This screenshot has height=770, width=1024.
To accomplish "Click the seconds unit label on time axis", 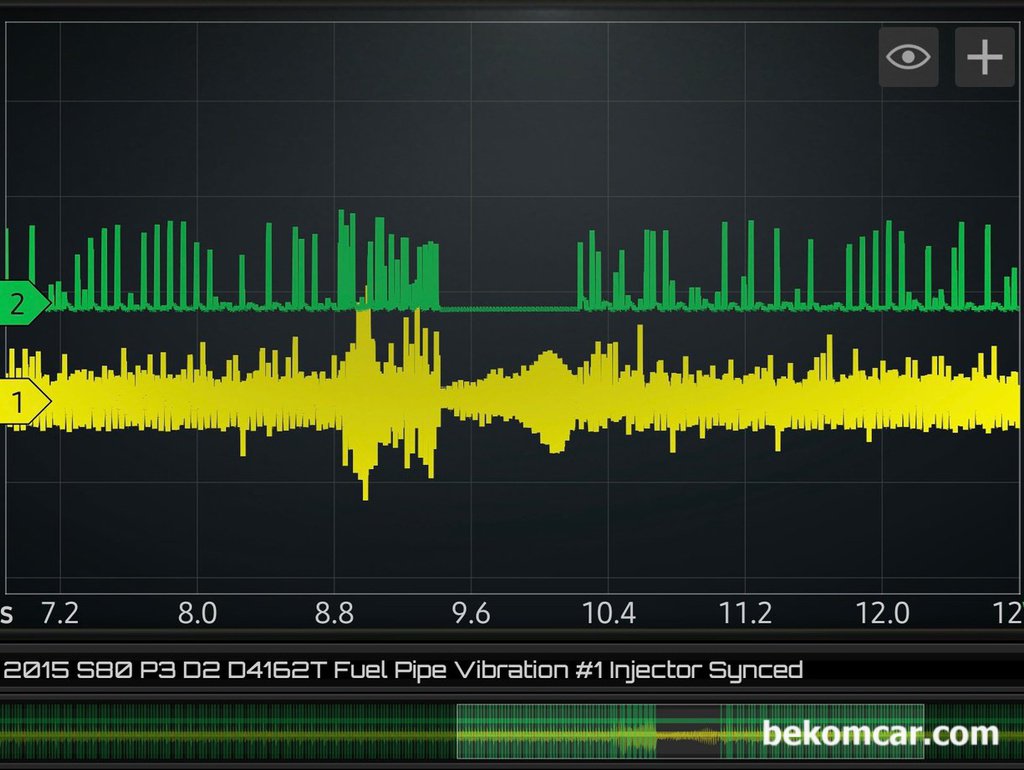I will [7, 613].
